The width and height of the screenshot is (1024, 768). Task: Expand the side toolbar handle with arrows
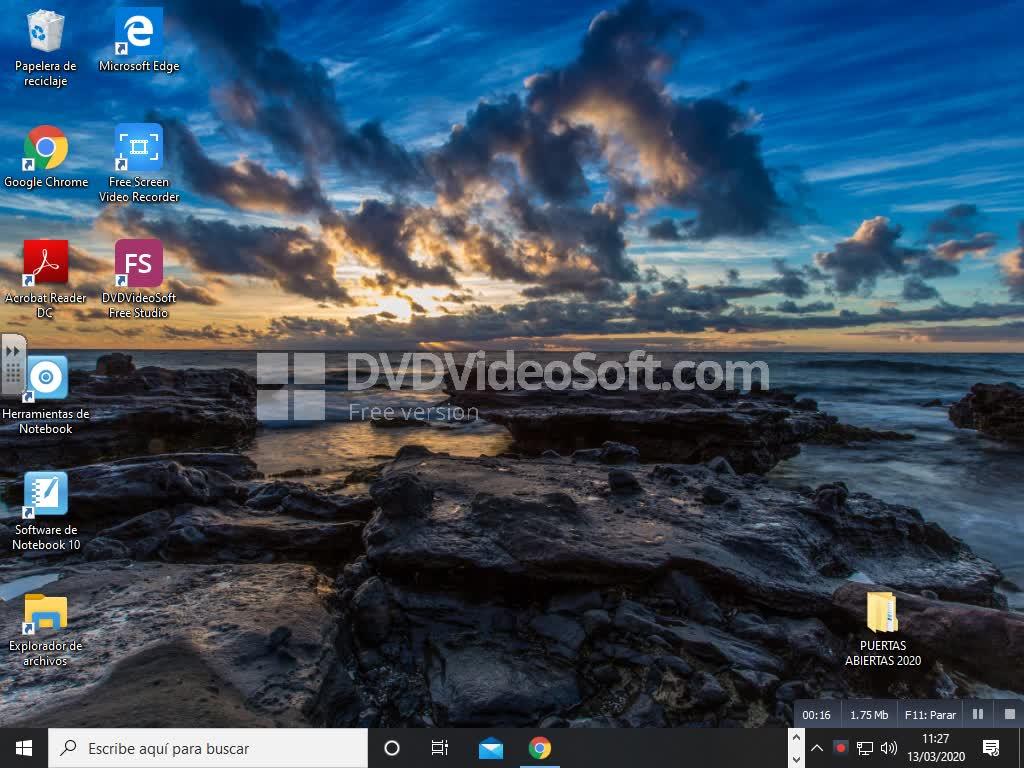point(13,364)
